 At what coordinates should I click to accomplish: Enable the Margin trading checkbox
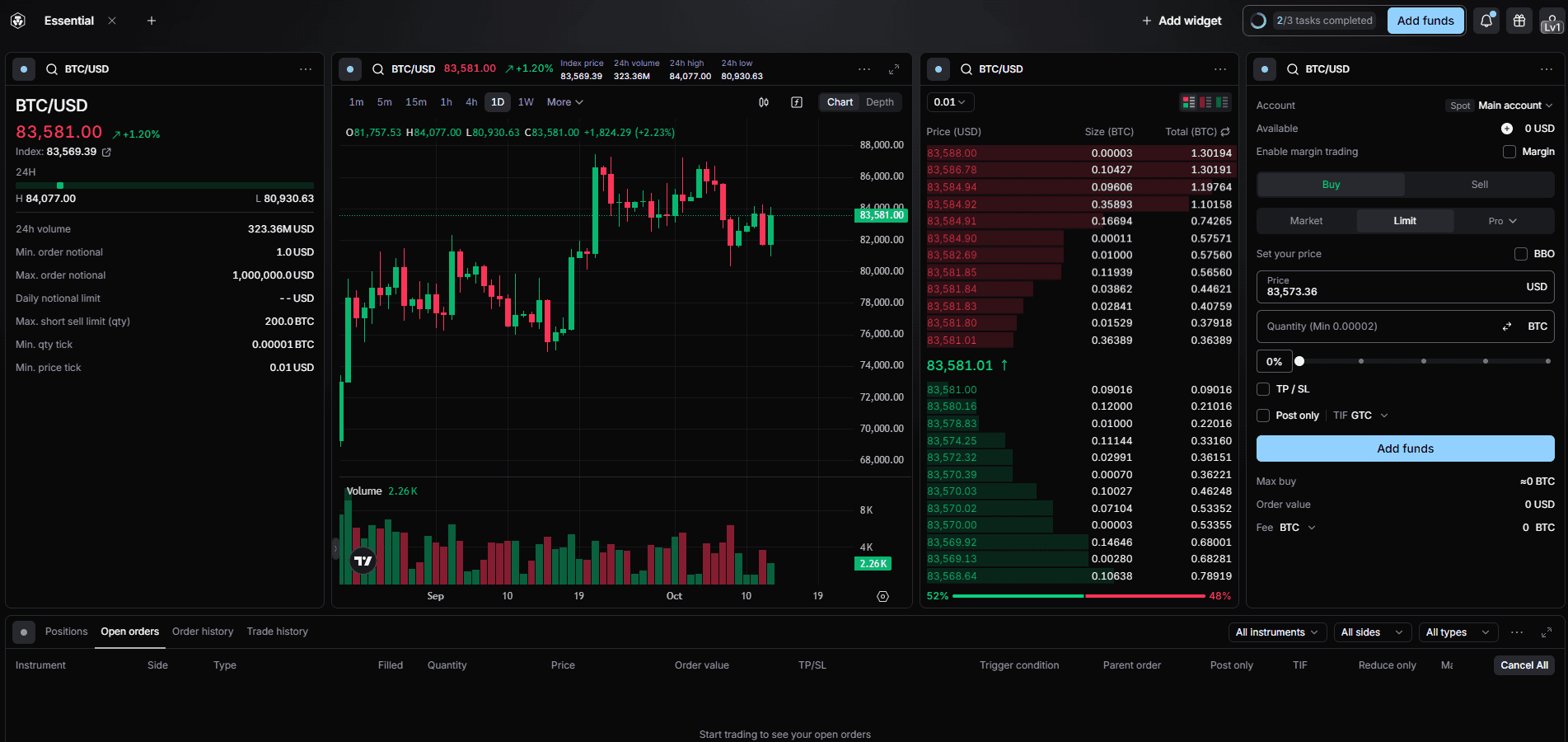(x=1509, y=152)
